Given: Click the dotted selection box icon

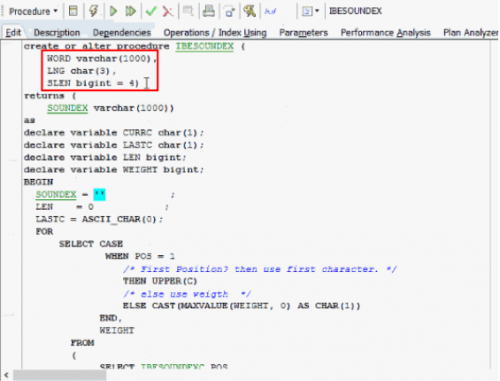Looking at the screenshot, I should (229, 11).
